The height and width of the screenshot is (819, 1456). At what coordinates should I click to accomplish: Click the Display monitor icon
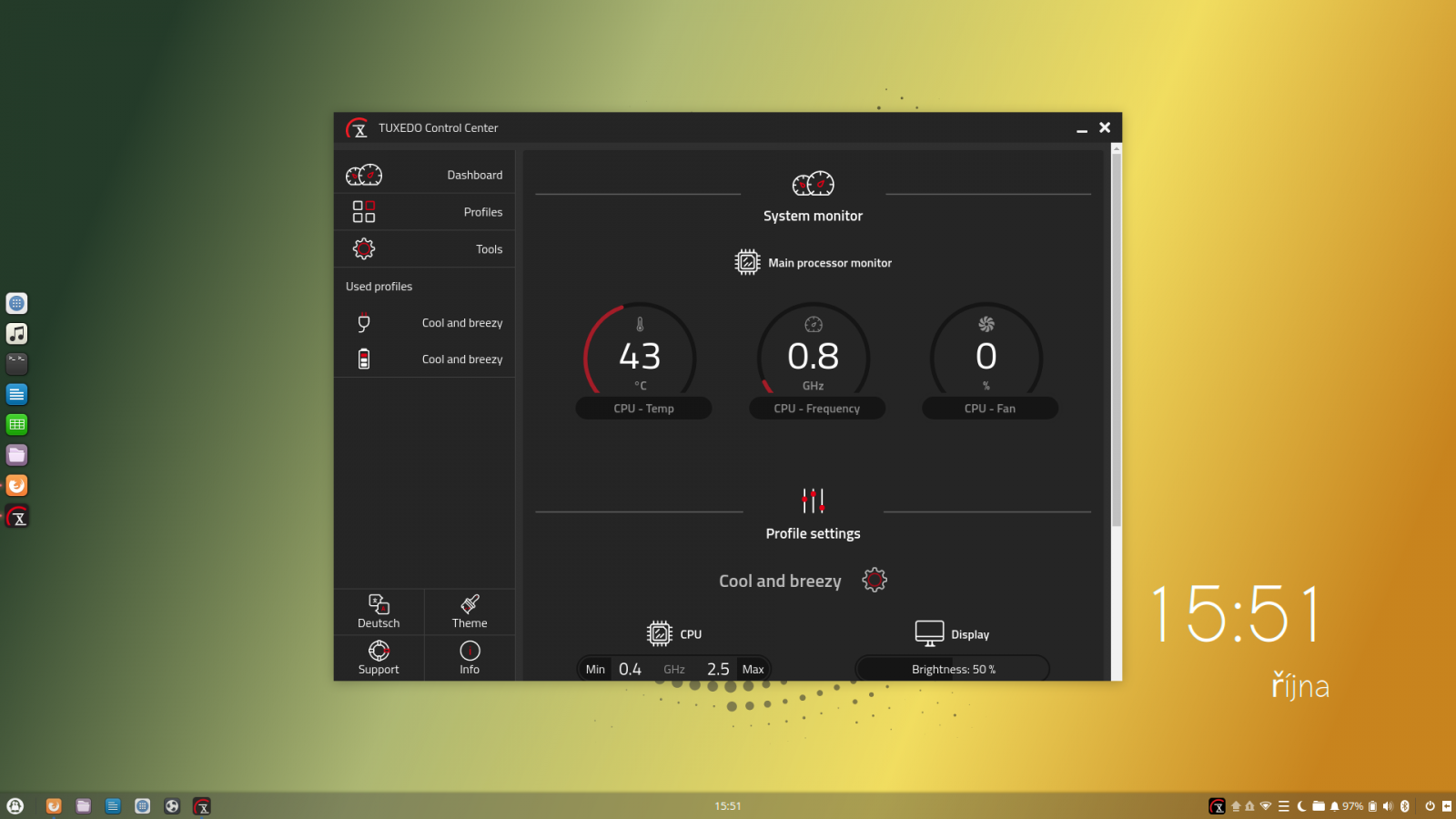point(929,633)
